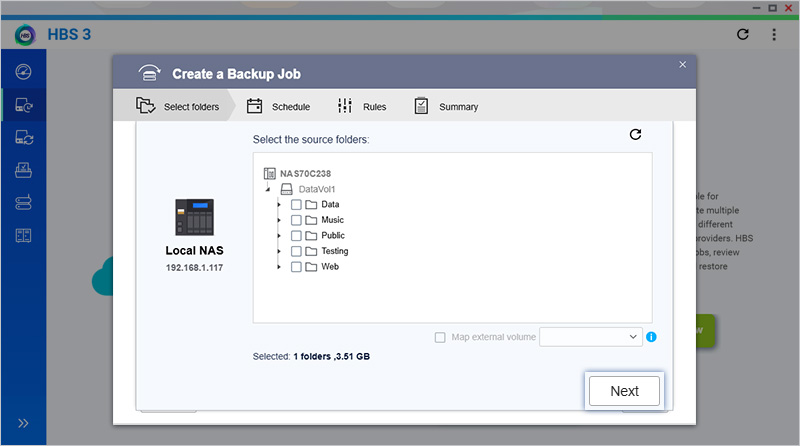This screenshot has width=800, height=446.
Task: Open the Services sidebar icon
Action: click(x=23, y=235)
